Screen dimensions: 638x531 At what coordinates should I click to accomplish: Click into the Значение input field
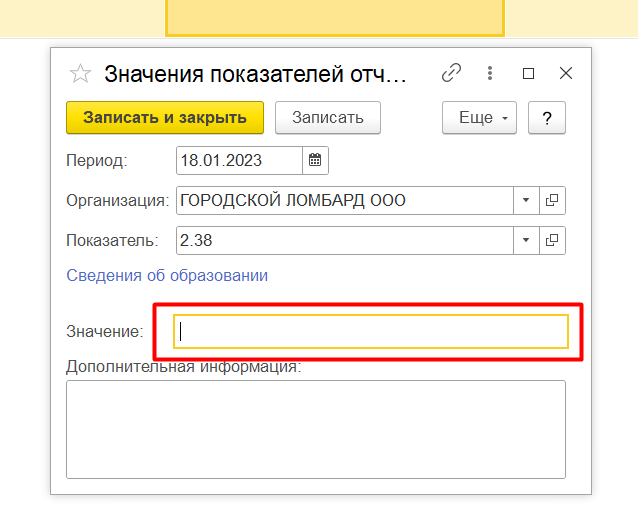click(x=370, y=331)
